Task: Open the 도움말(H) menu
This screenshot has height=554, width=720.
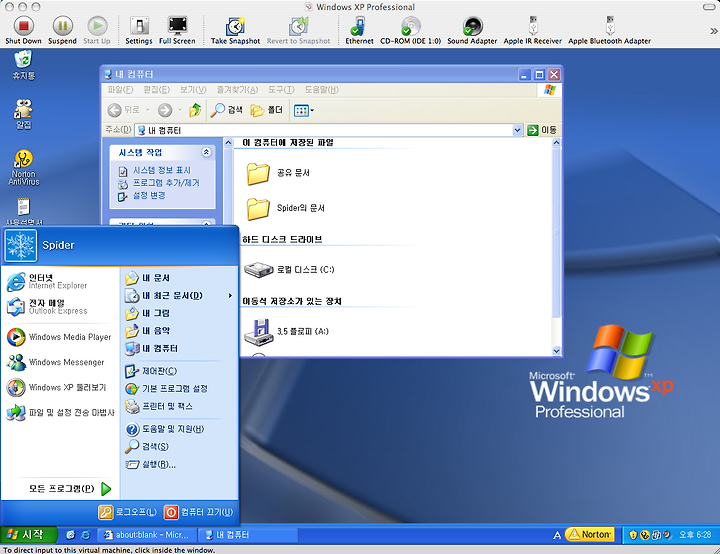Action: [x=321, y=90]
